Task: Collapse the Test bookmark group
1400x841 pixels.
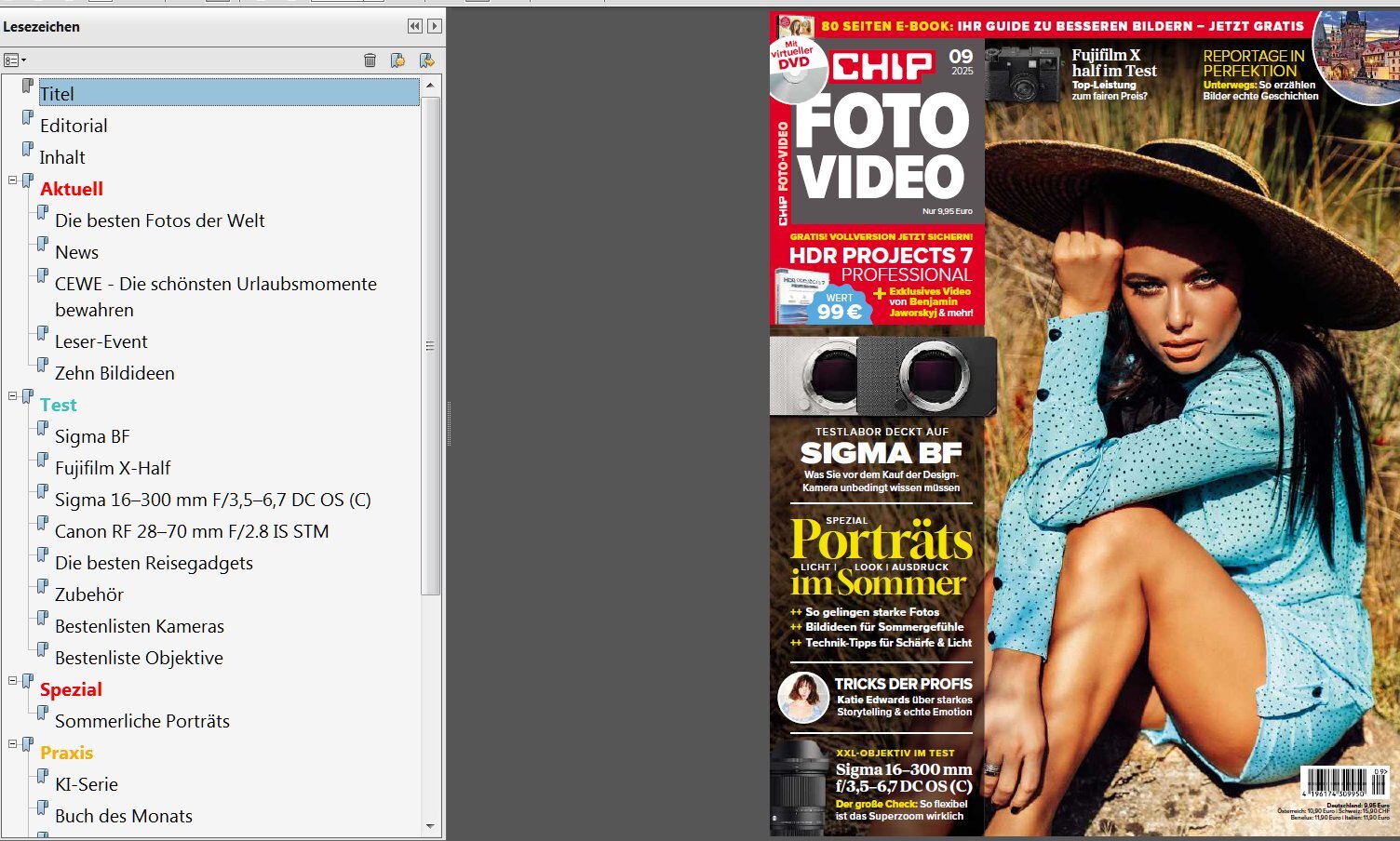Action: [x=13, y=396]
